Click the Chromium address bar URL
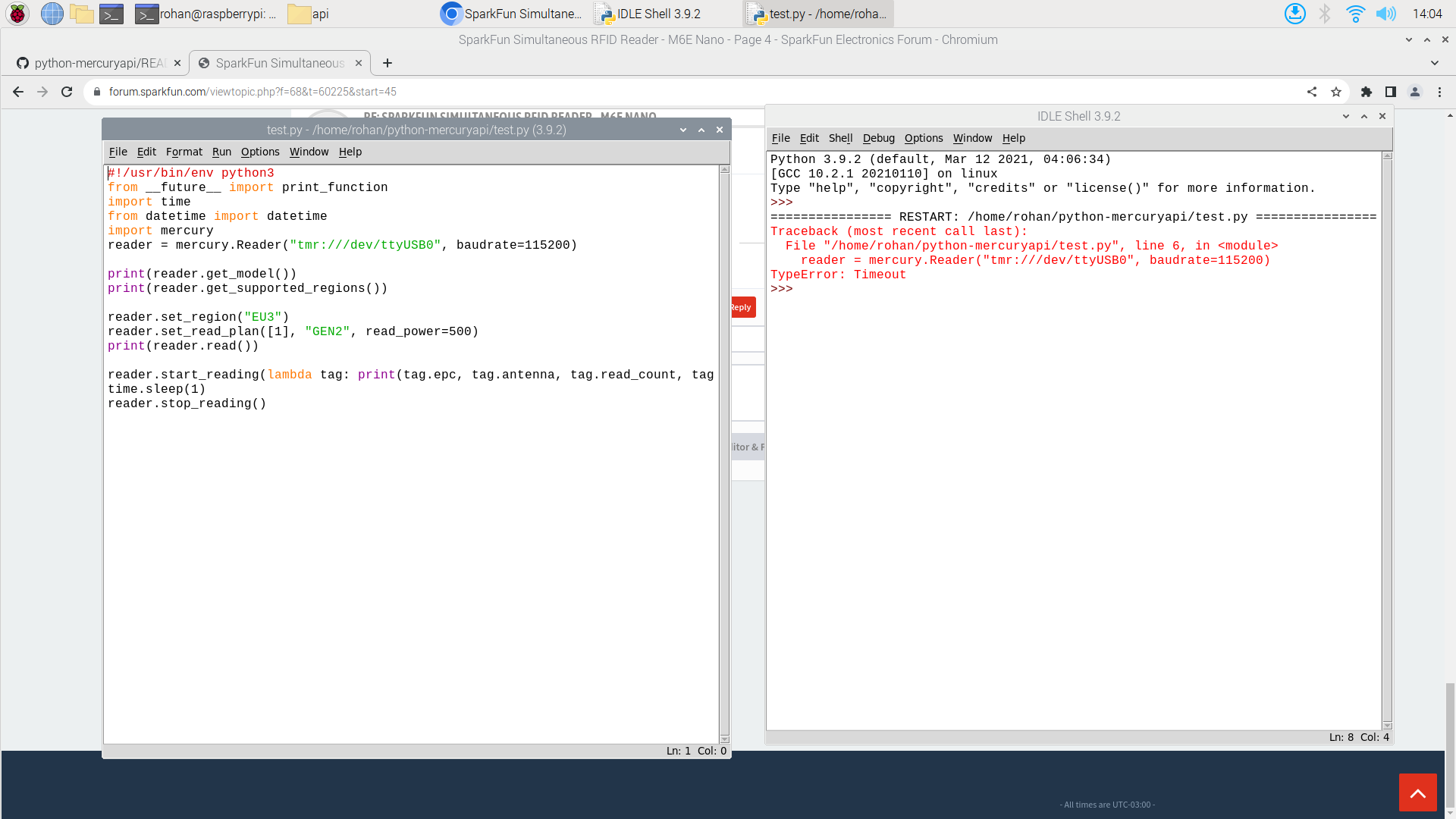This screenshot has height=819, width=1456. coord(253,92)
